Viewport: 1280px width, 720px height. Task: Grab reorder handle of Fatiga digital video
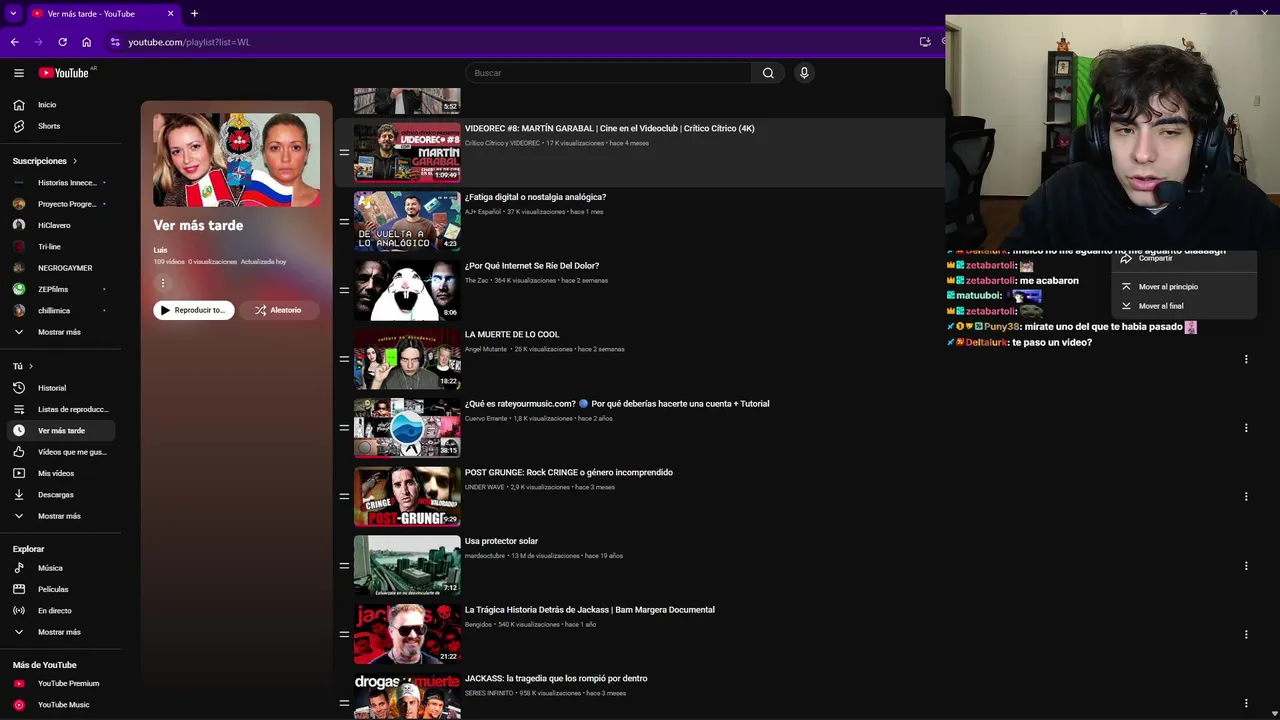pos(344,222)
